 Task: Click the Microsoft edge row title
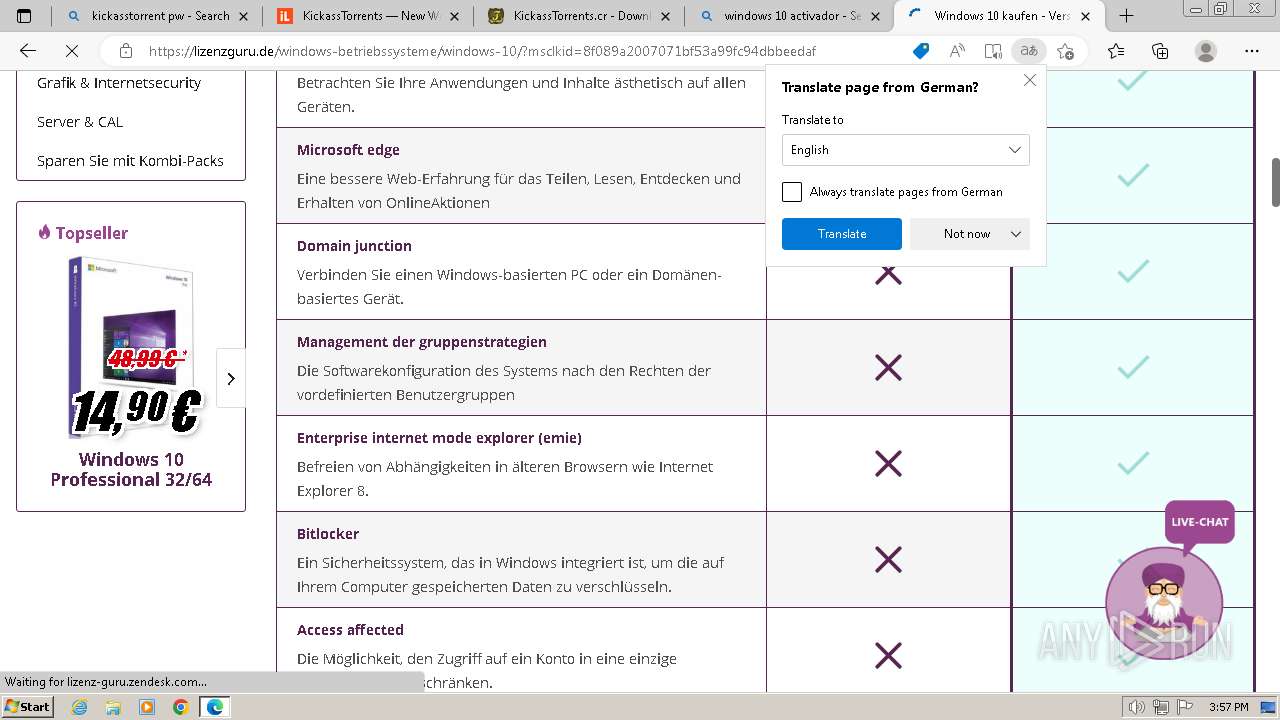(x=348, y=150)
